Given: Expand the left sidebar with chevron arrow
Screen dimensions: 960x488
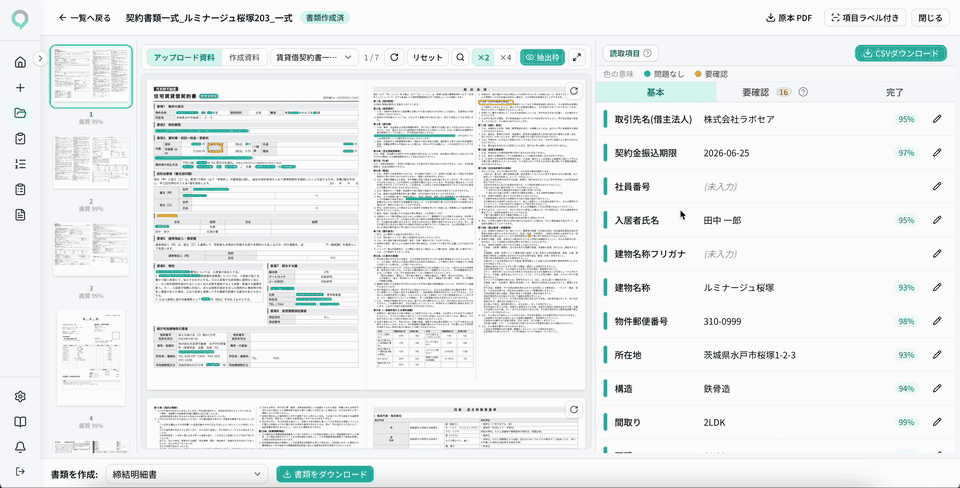Looking at the screenshot, I should [40, 59].
